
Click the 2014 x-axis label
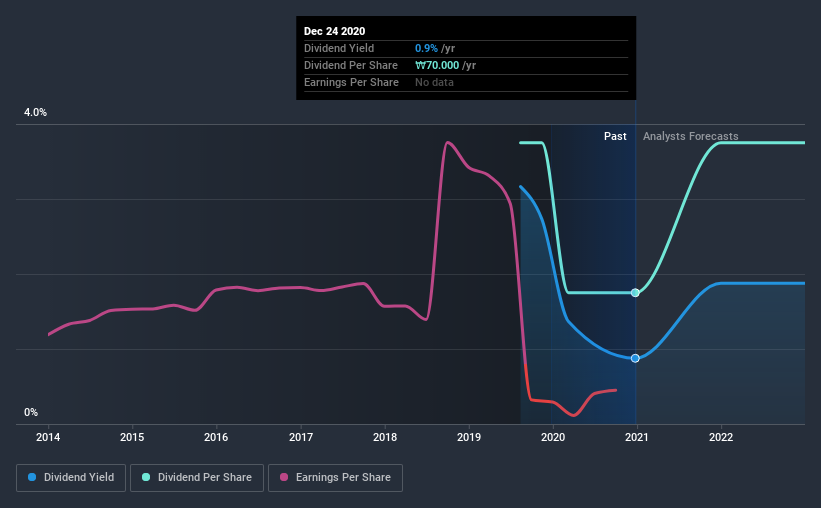[x=48, y=437]
